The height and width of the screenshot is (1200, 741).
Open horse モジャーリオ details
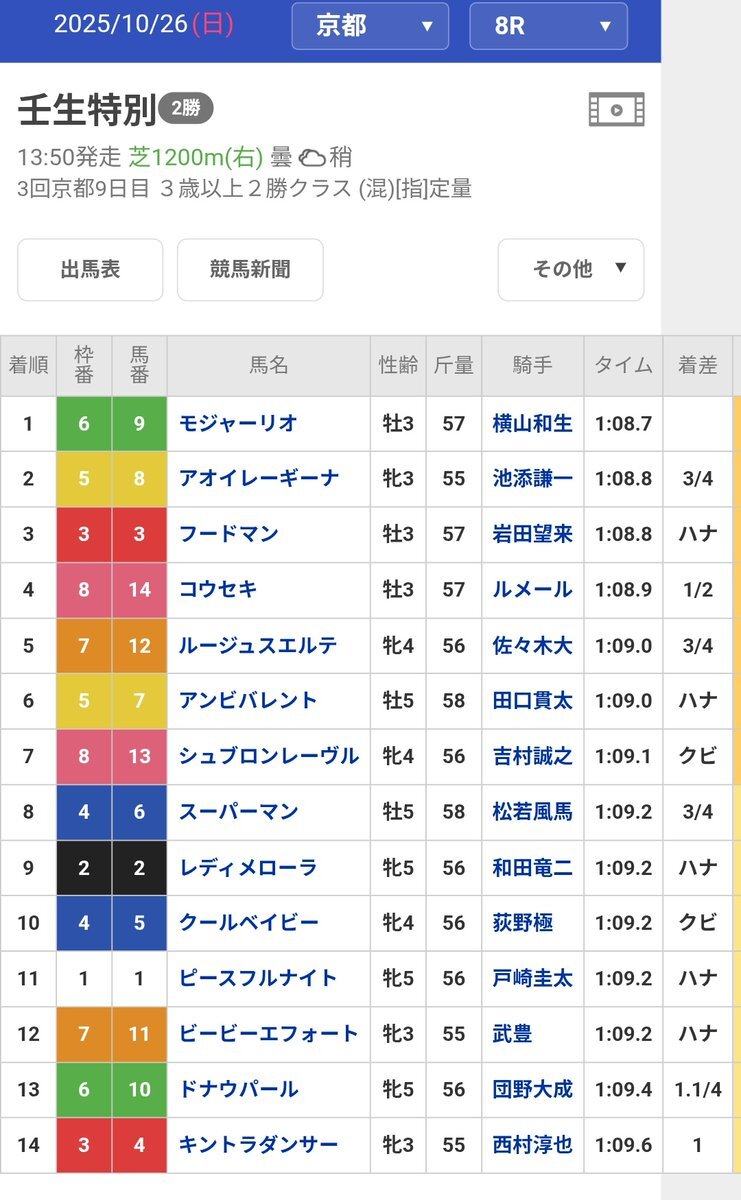tap(238, 423)
